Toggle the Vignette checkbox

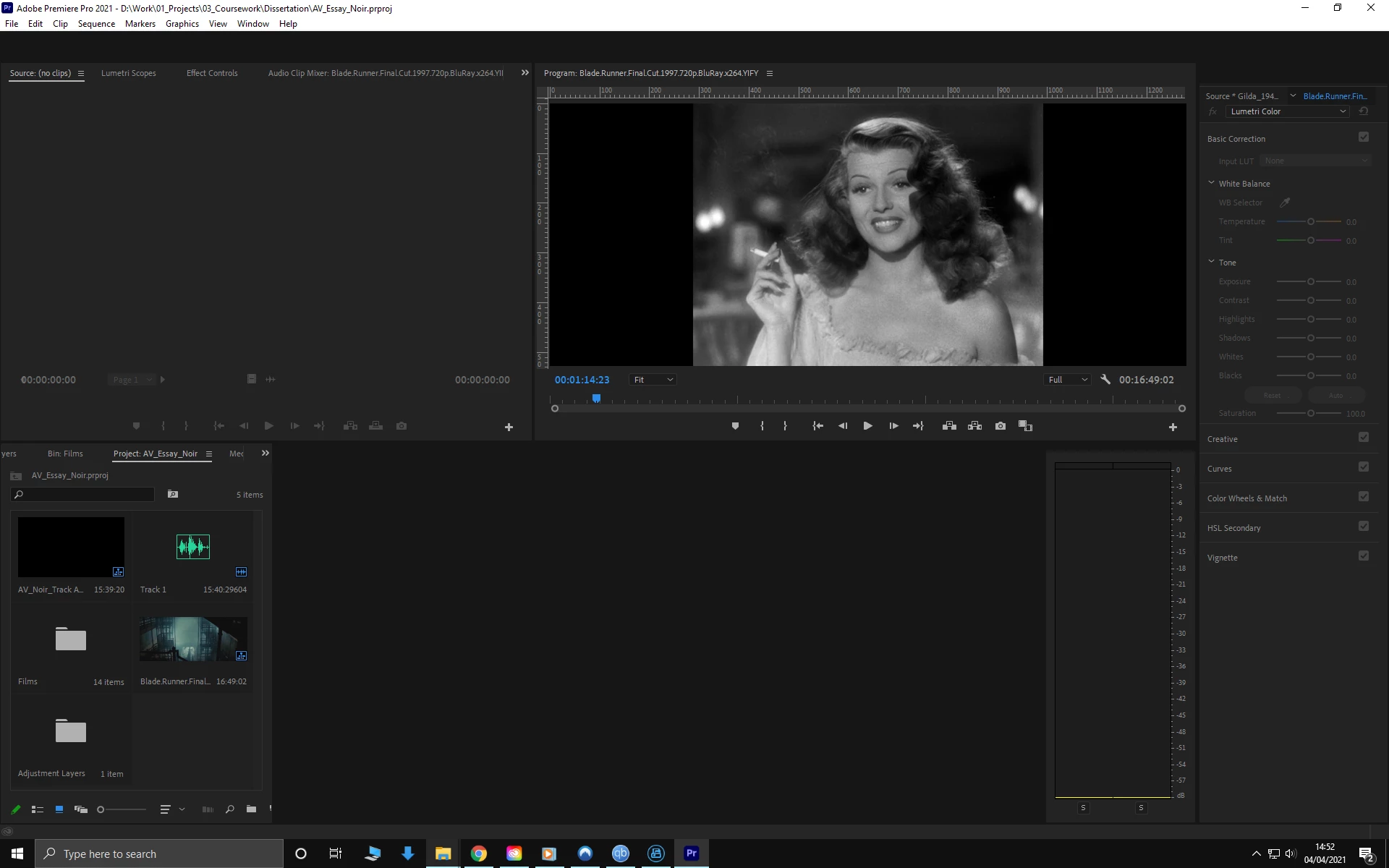tap(1363, 556)
